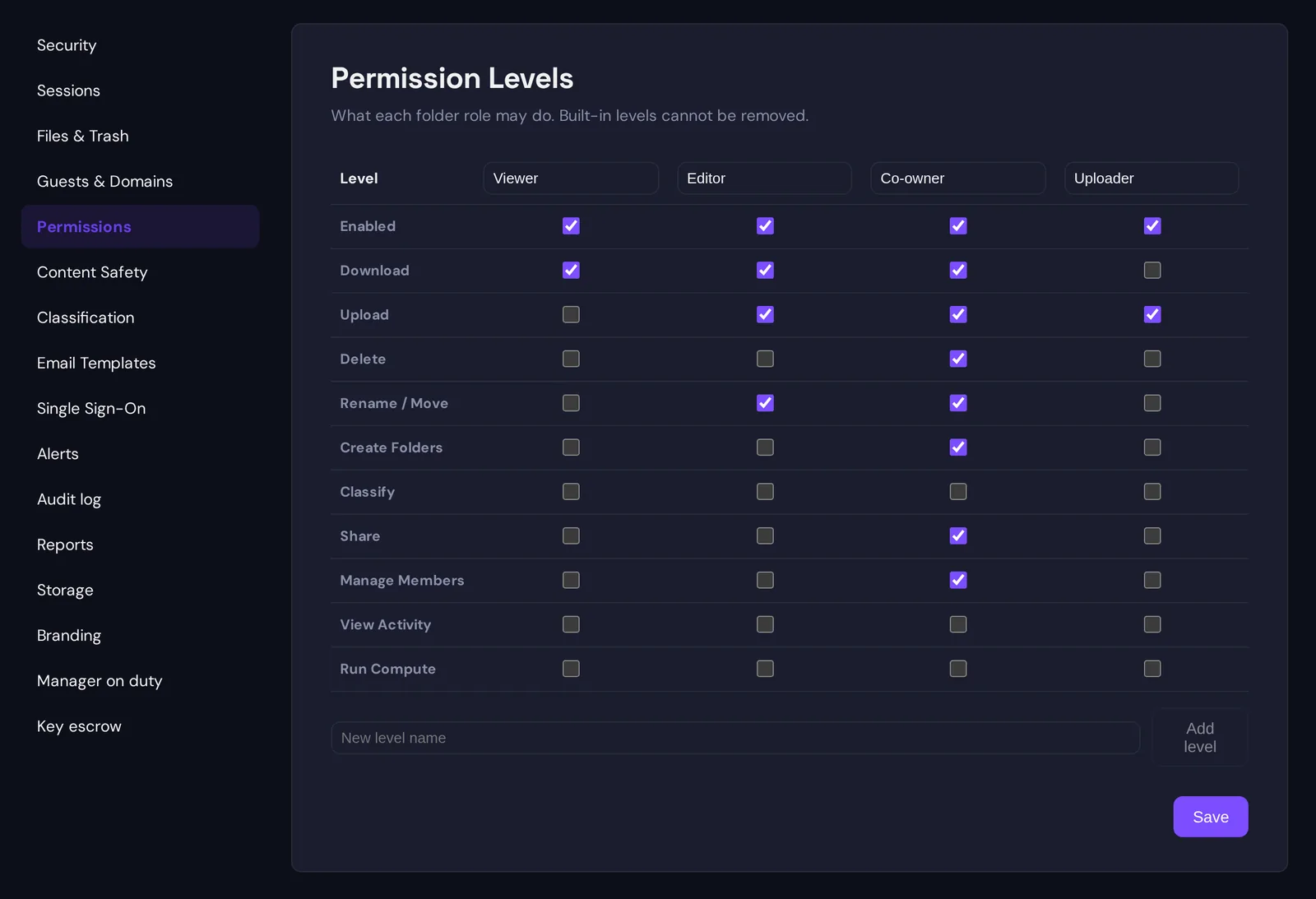Click the Add level button
Screen dimensions: 1316x899
[1200, 738]
